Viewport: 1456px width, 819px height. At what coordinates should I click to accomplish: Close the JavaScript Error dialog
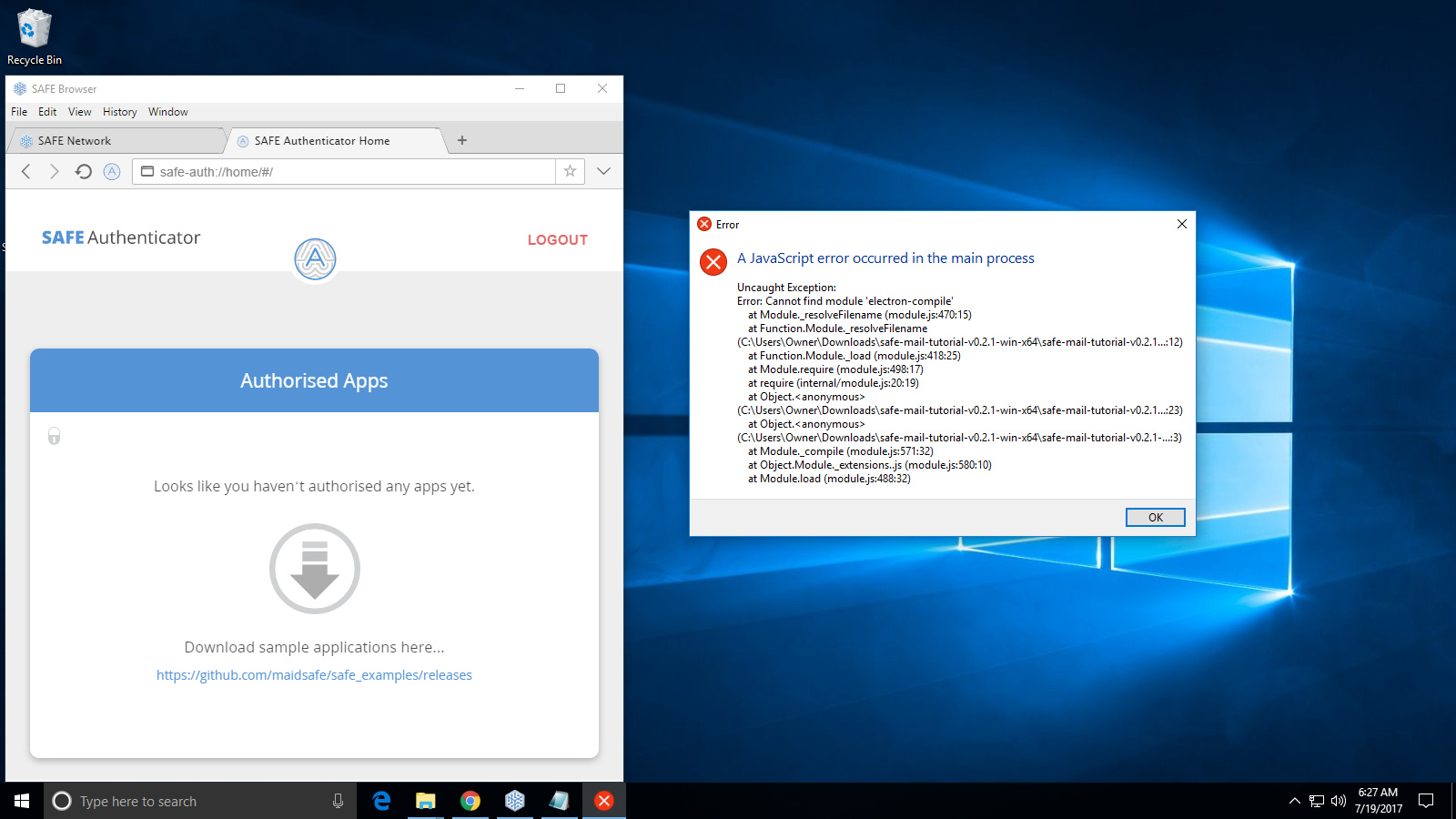tap(1182, 224)
